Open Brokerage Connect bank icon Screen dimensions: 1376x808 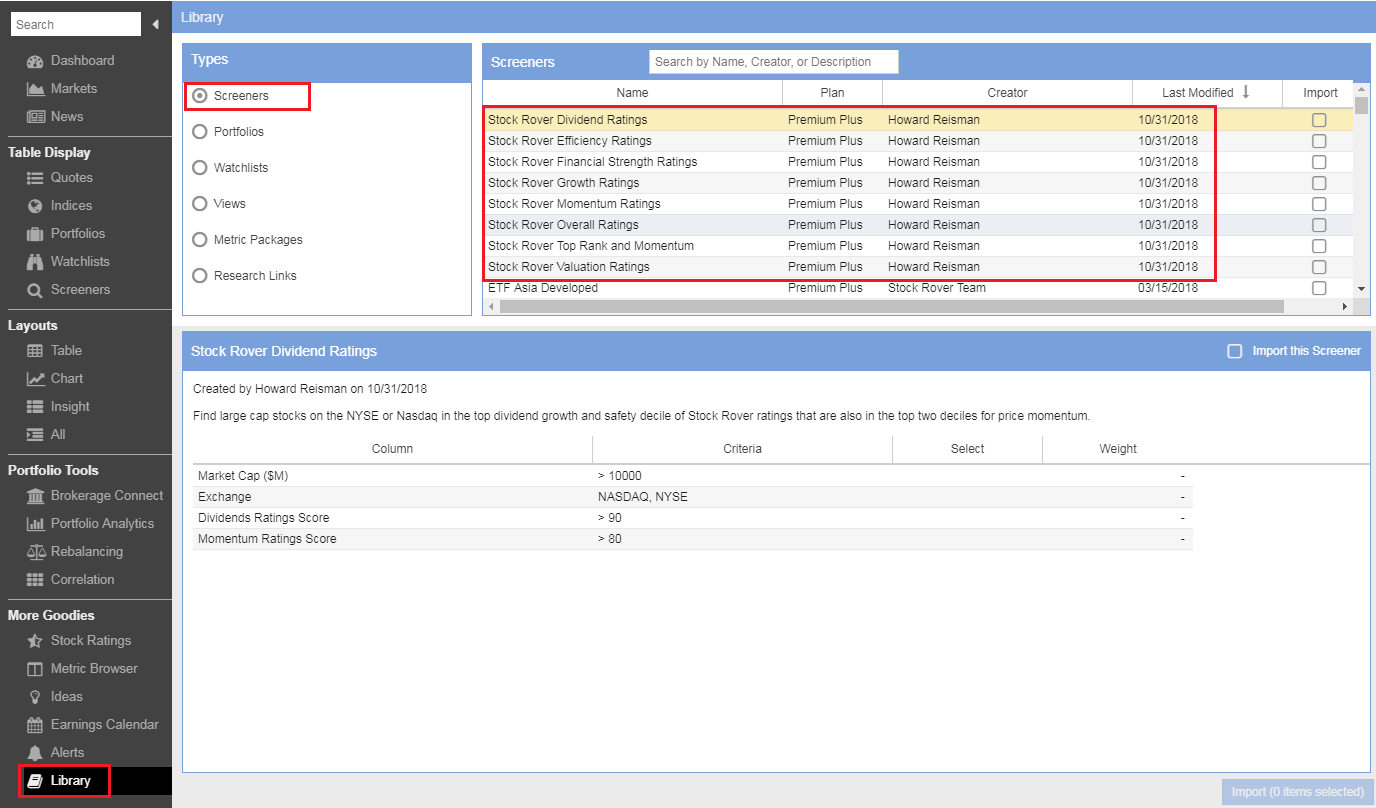click(x=35, y=496)
